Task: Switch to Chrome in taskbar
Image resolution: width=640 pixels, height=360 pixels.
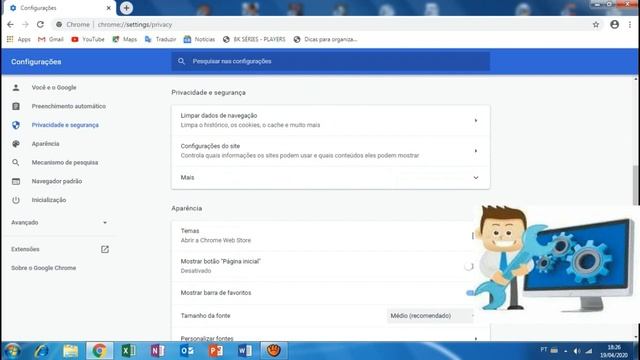Action: click(99, 351)
